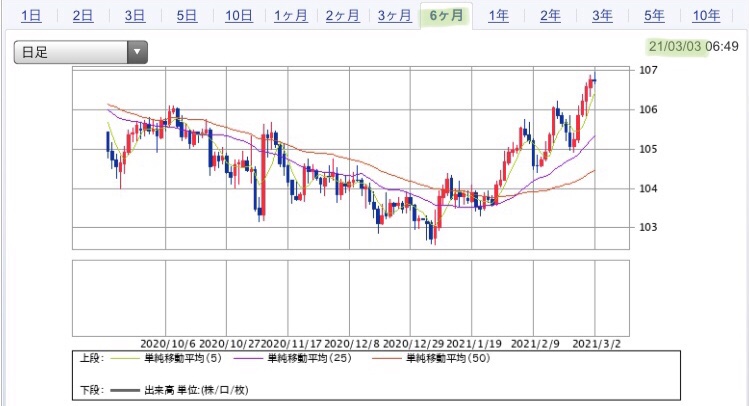The height and width of the screenshot is (406, 749).
Task: Click the dropdown arrow beside 日足
Action: click(x=137, y=52)
